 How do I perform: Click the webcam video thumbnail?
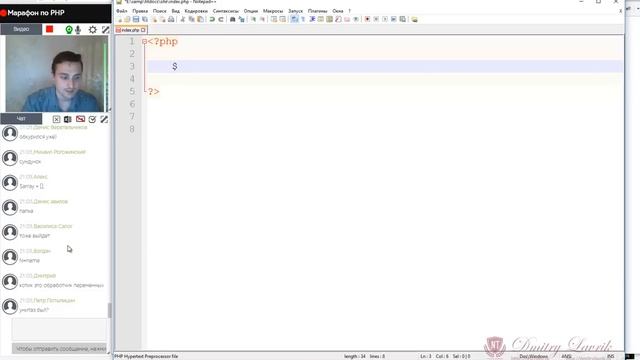point(56,73)
